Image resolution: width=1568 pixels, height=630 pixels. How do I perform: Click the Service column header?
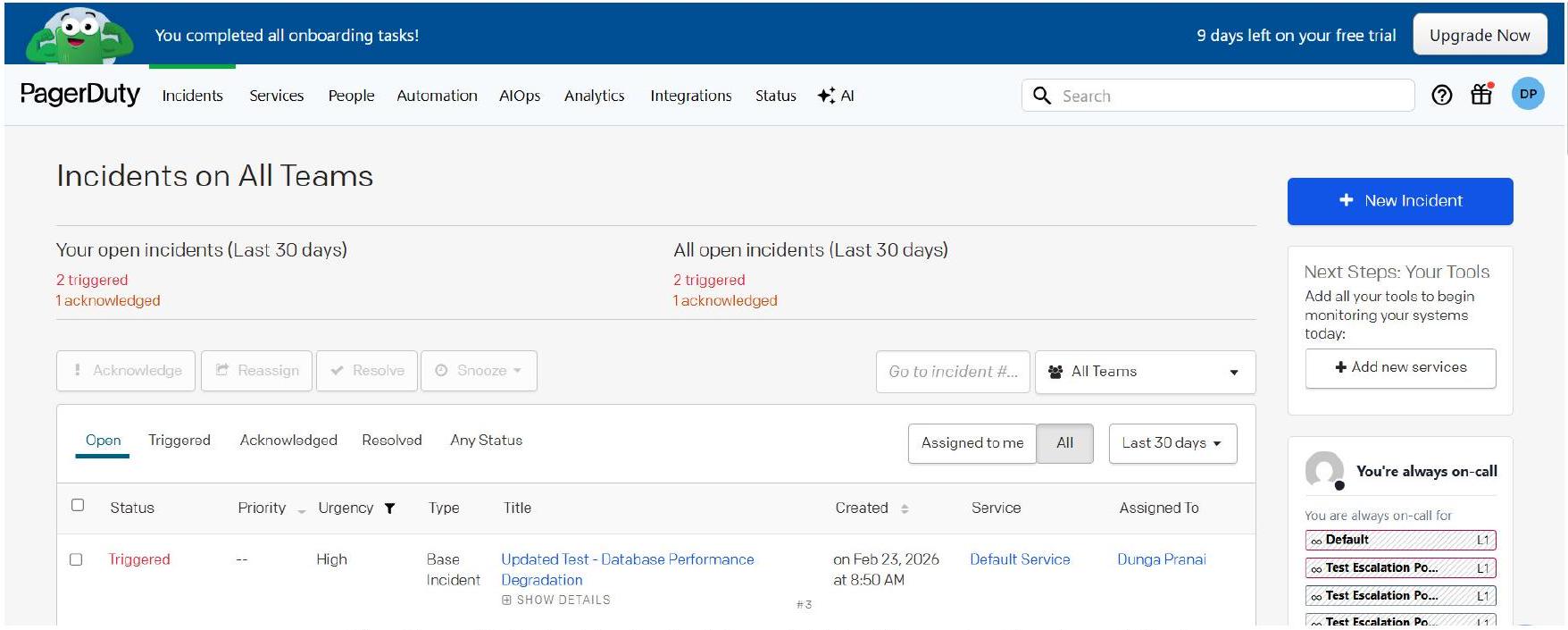(x=996, y=508)
